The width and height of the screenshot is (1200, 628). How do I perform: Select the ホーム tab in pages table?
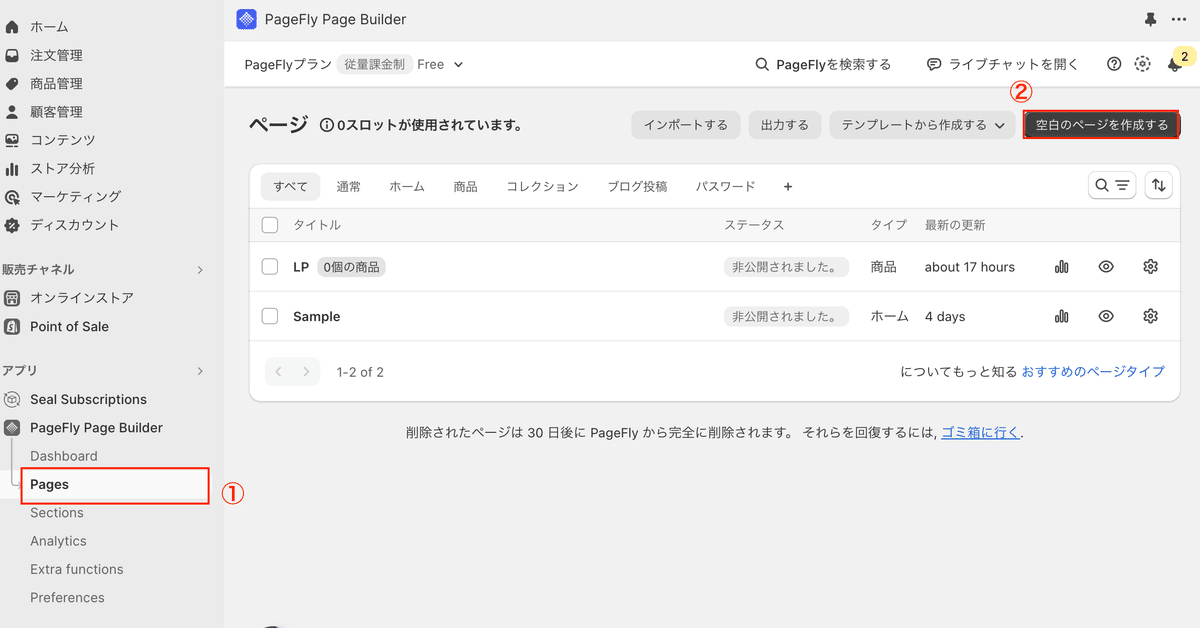click(407, 186)
